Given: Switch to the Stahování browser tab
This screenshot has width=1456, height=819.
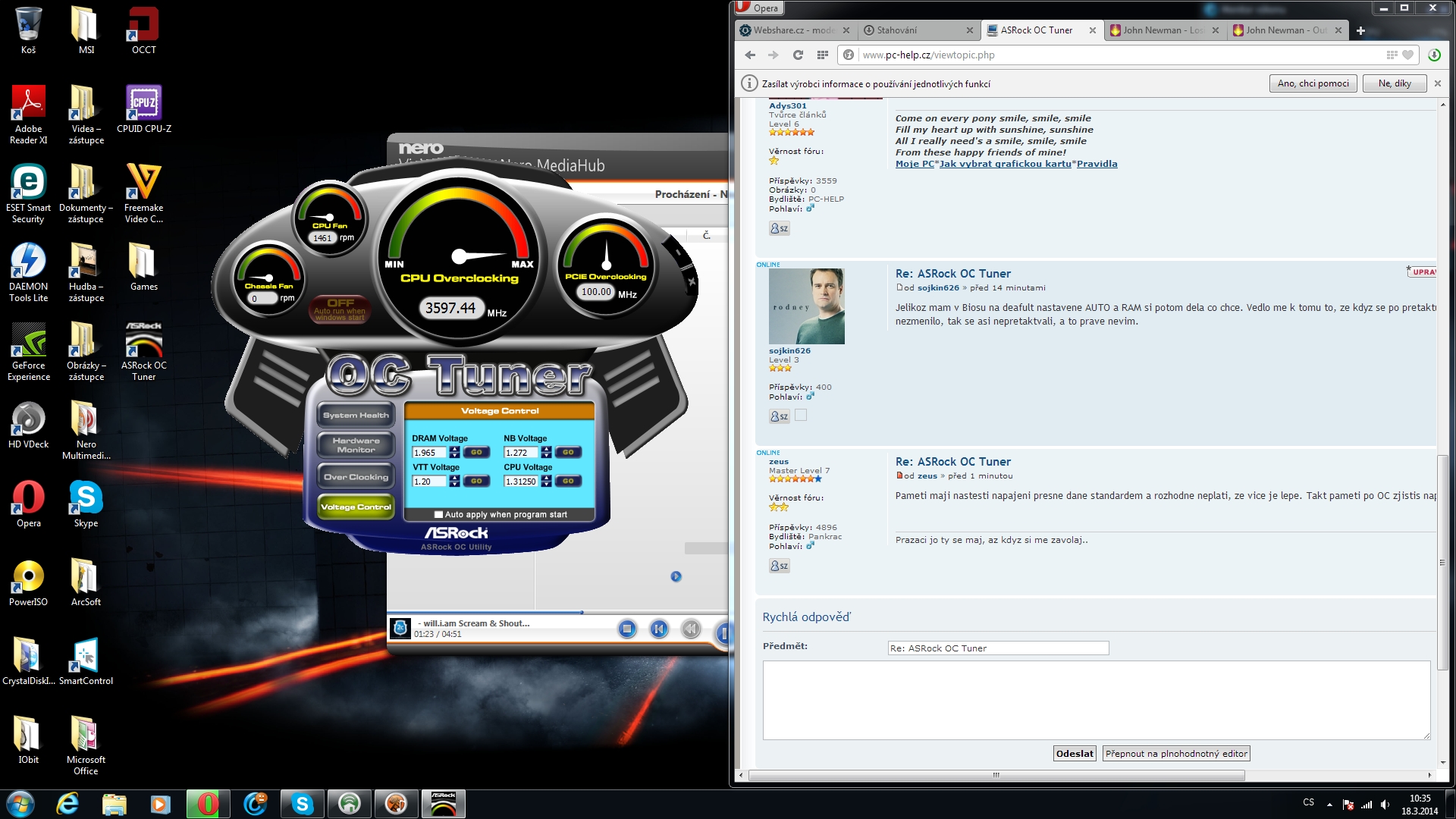Looking at the screenshot, I should tap(896, 30).
